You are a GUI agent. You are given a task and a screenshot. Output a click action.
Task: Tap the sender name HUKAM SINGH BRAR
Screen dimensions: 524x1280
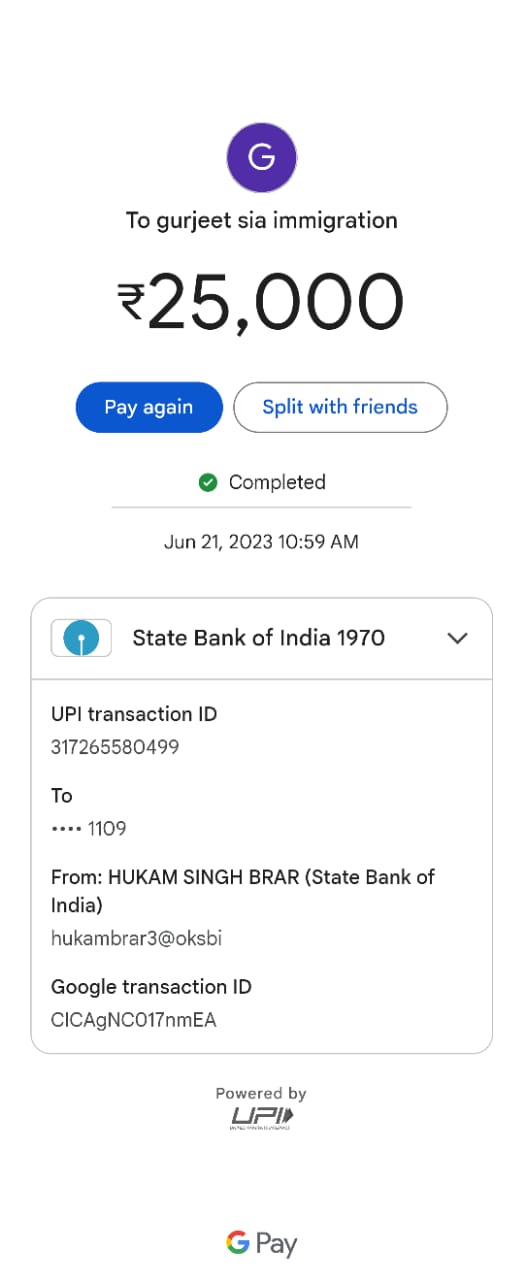pos(203,877)
